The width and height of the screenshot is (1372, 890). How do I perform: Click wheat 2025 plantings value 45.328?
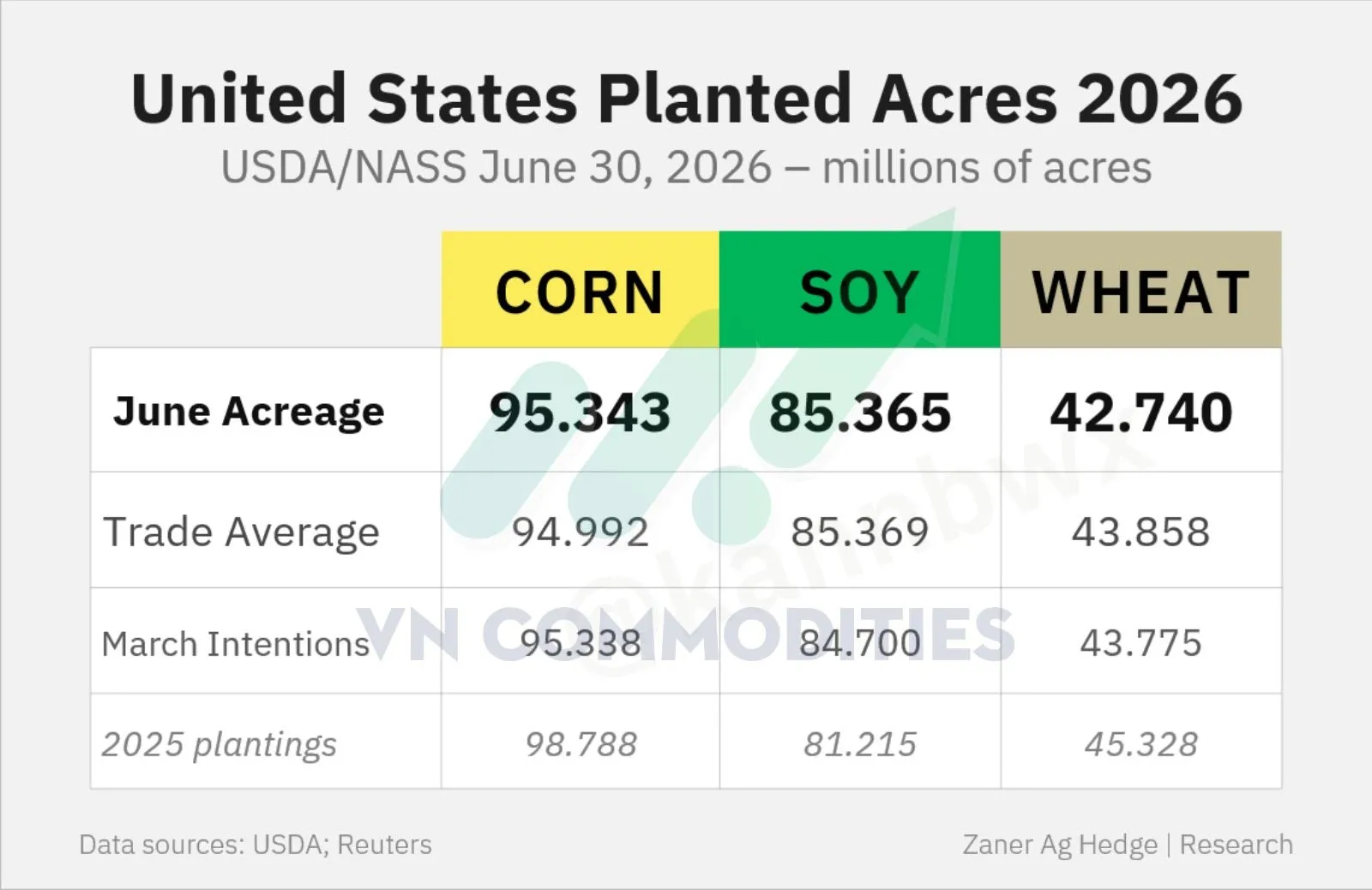[x=1141, y=744]
